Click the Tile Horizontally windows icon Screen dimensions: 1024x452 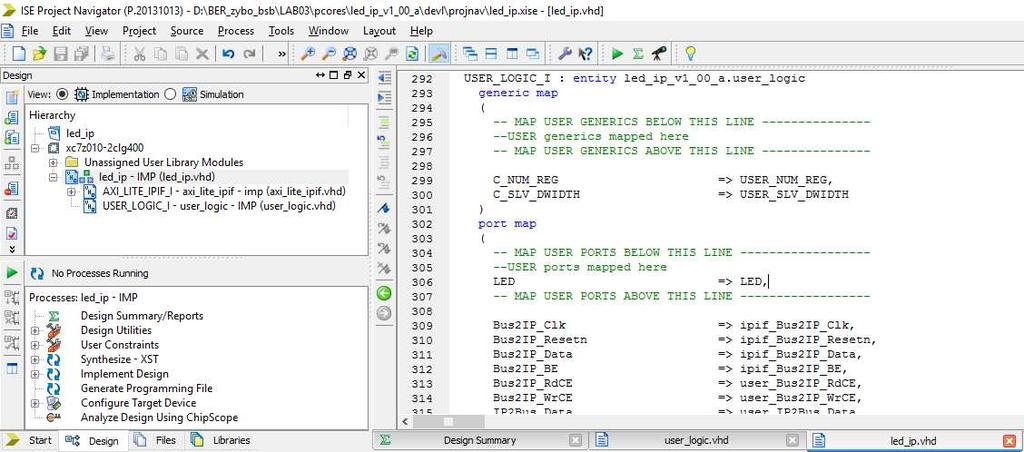490,54
